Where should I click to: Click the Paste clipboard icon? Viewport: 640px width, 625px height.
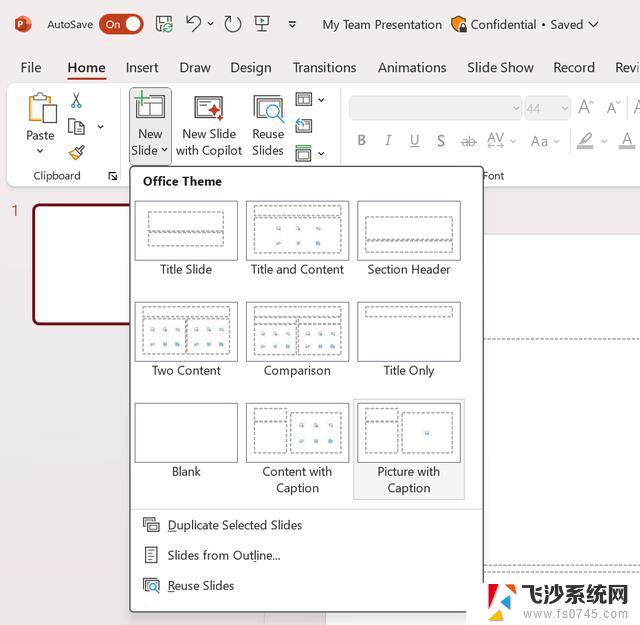[42, 108]
